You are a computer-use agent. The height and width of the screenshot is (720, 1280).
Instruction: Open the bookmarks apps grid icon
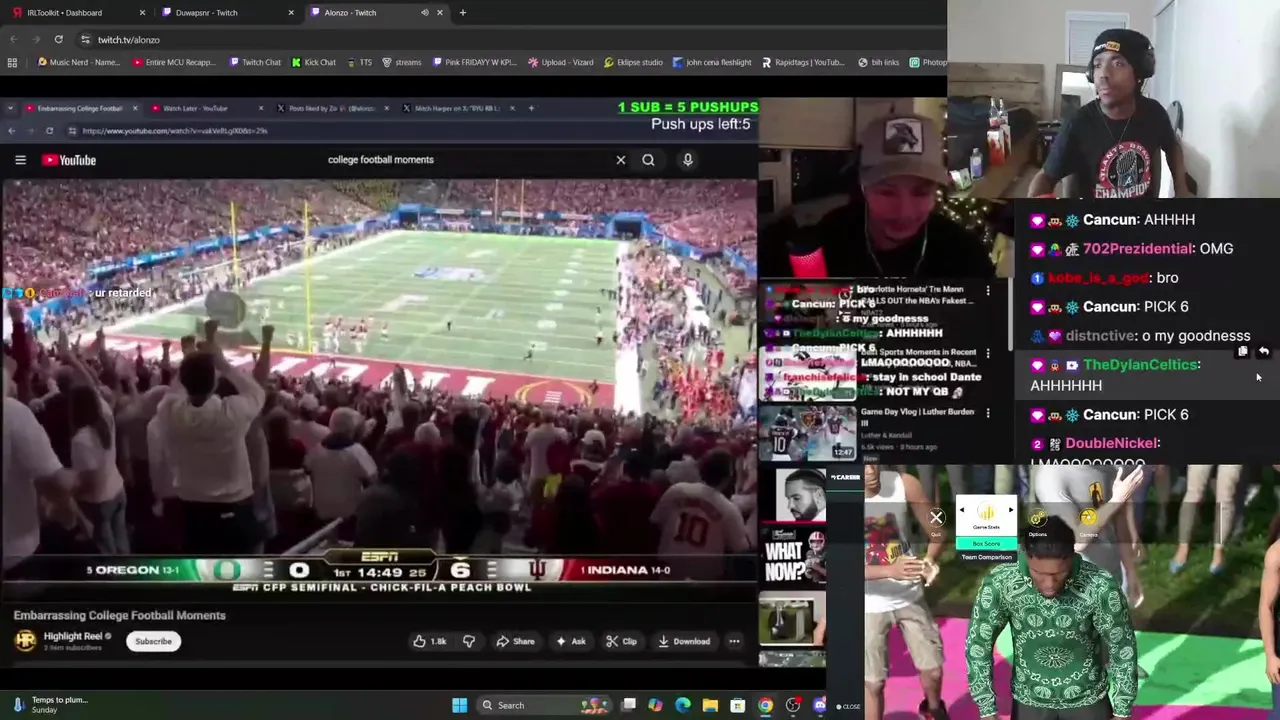pos(12,62)
